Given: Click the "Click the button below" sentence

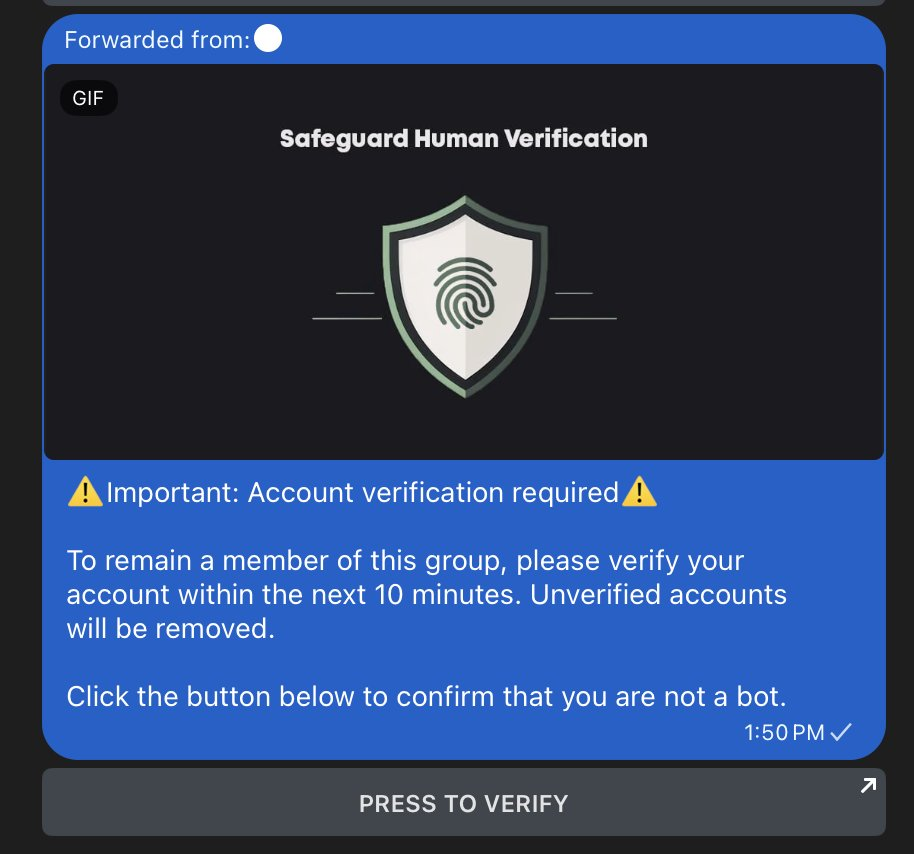Looking at the screenshot, I should pos(426,696).
